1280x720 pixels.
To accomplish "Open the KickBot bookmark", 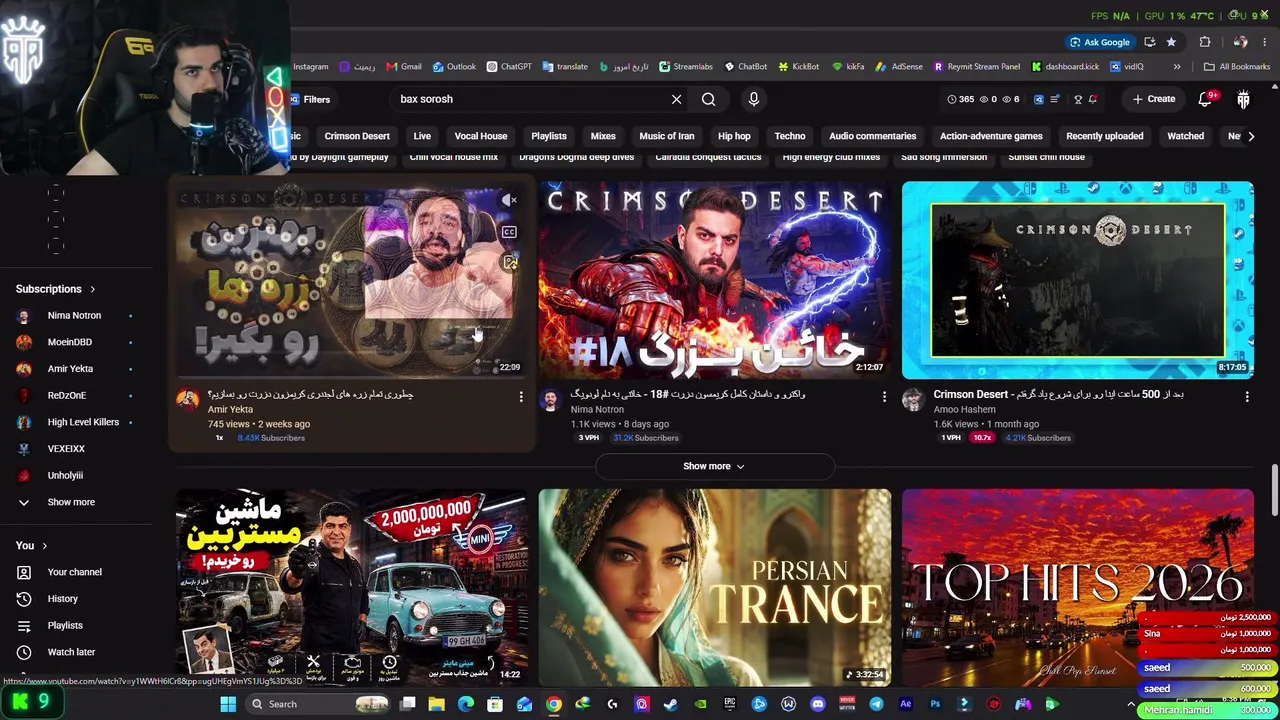I will point(798,67).
